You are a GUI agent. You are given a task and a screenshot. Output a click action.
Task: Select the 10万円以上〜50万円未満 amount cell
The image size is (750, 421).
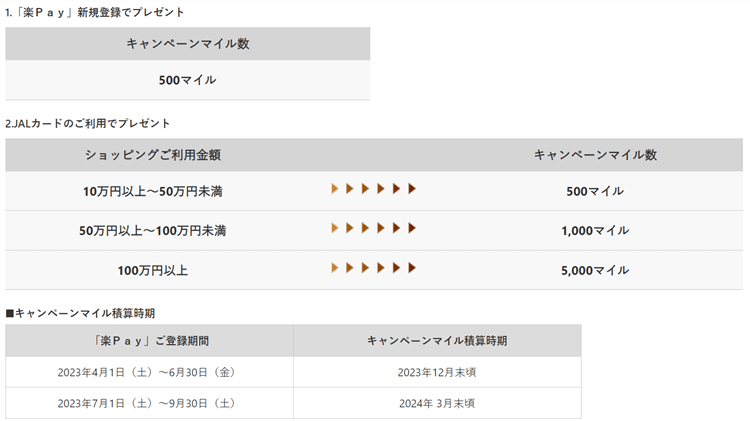coord(153,191)
